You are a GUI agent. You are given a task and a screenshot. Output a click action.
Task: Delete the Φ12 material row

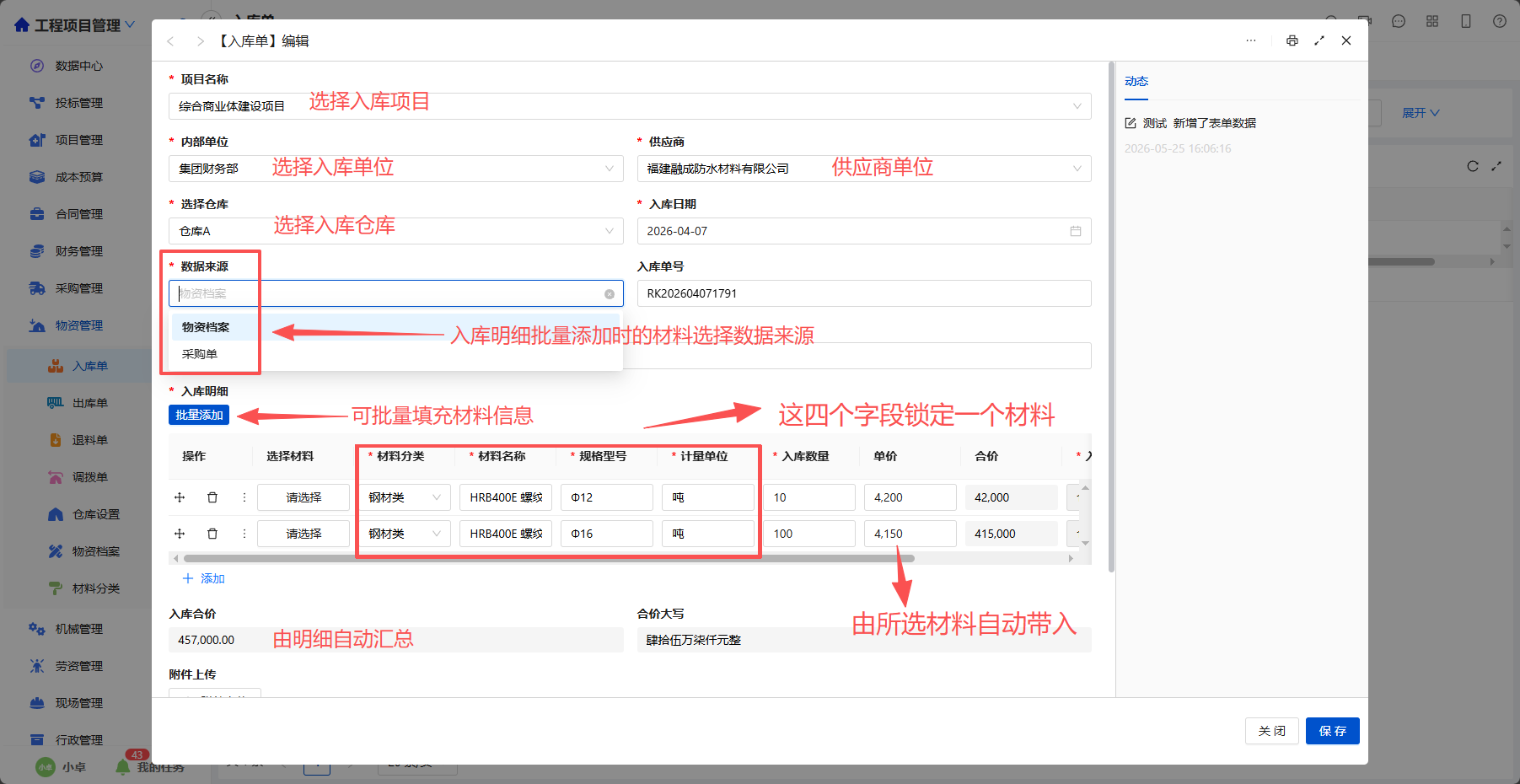[x=212, y=497]
